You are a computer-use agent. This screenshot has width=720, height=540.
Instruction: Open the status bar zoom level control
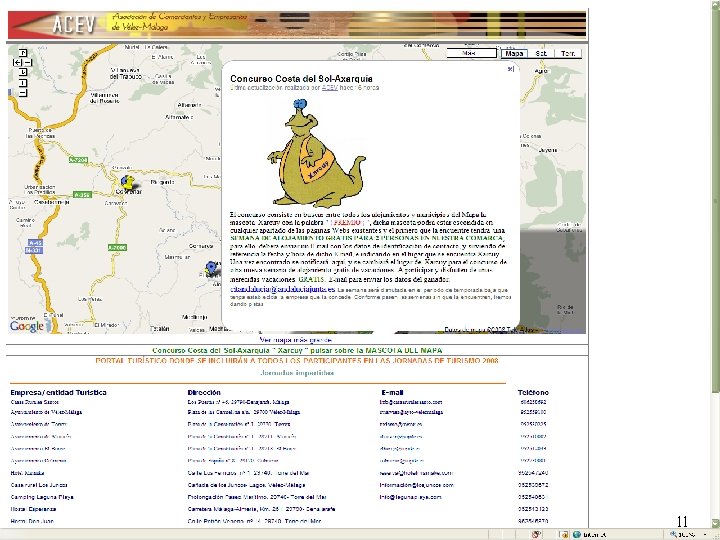(x=687, y=534)
